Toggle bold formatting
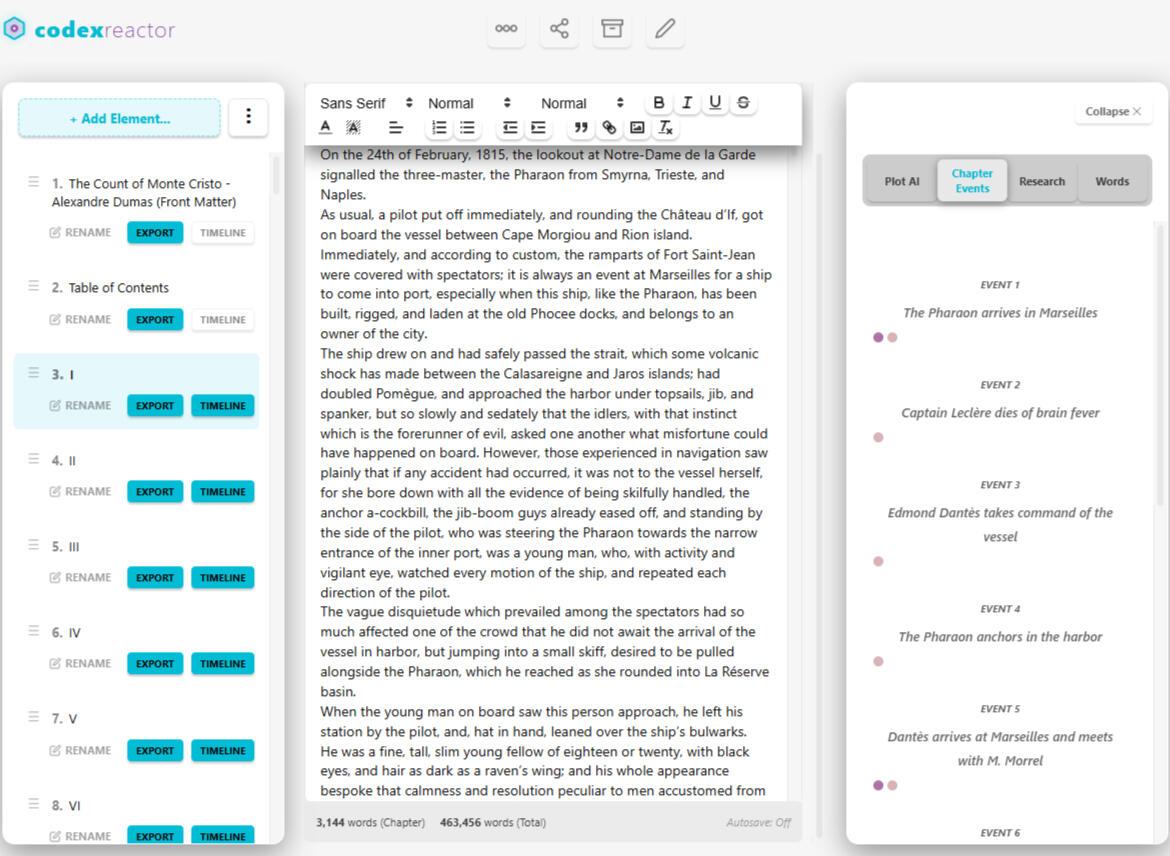The height and width of the screenshot is (856, 1170). (x=658, y=102)
